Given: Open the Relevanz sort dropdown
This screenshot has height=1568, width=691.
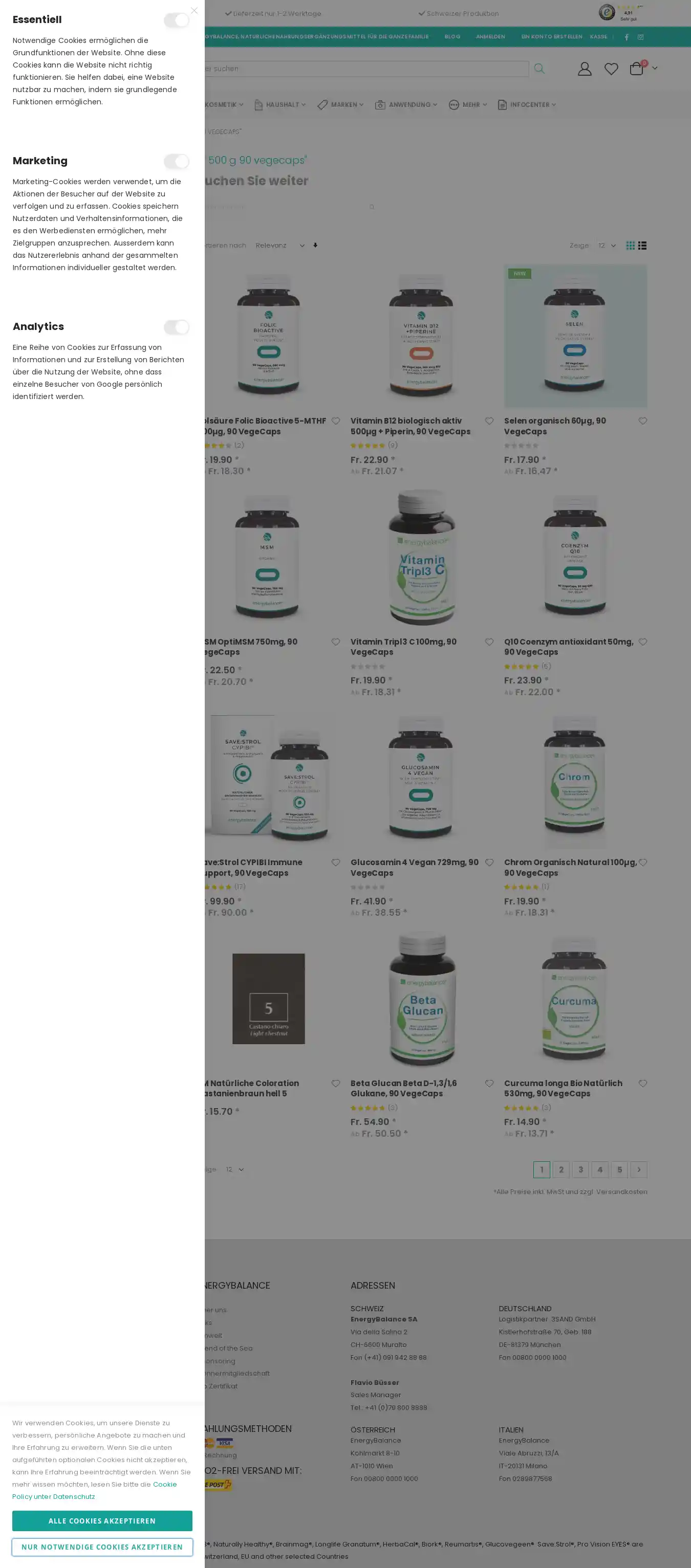Looking at the screenshot, I should coord(280,246).
